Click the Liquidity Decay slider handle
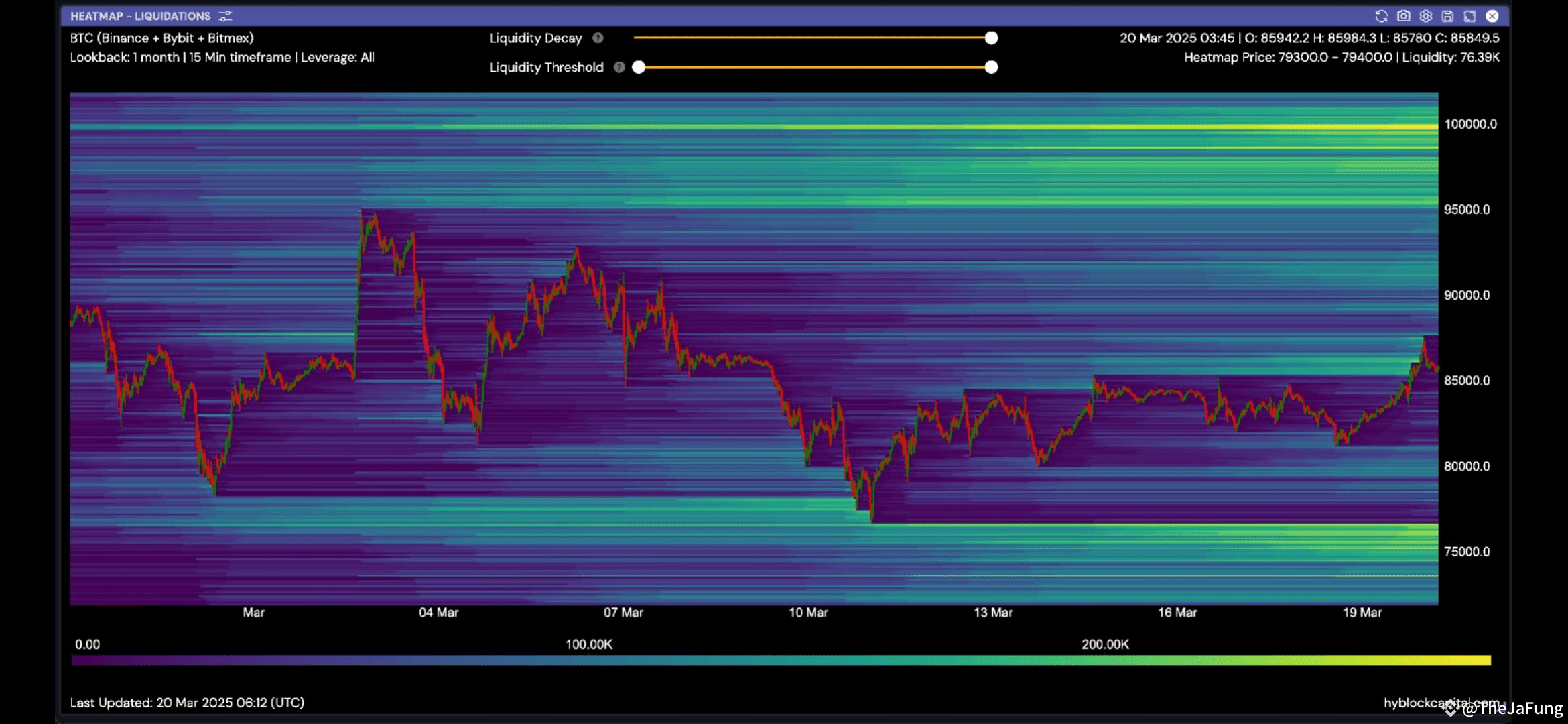 [x=991, y=38]
